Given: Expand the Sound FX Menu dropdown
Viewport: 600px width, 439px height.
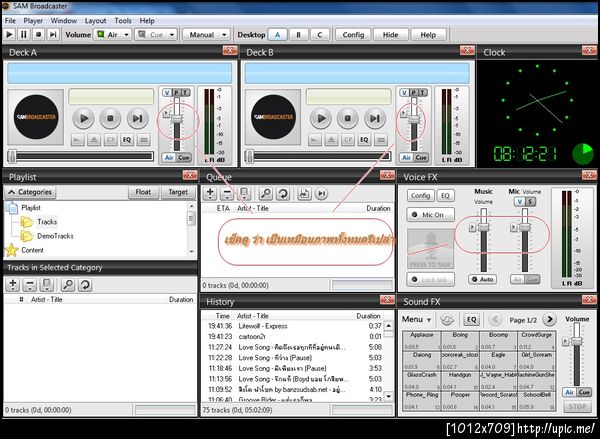Looking at the screenshot, I should click(417, 319).
